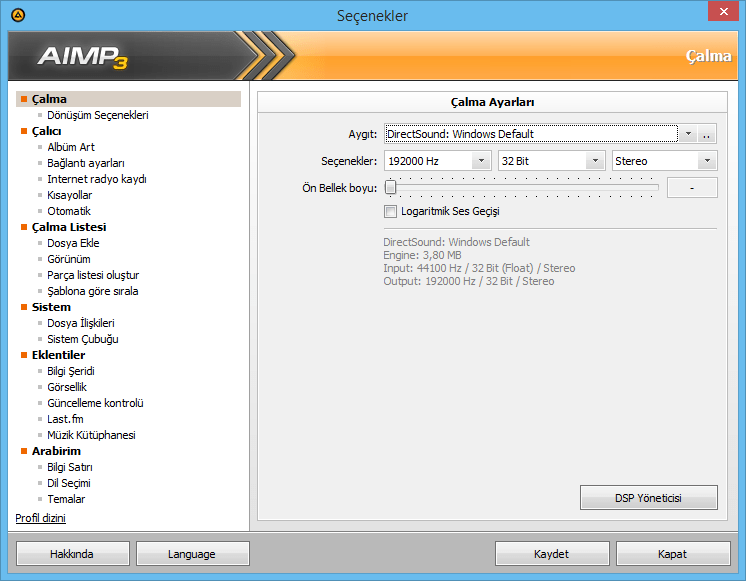The image size is (746, 581).
Task: Click the buffer size value box
Action: click(692, 188)
